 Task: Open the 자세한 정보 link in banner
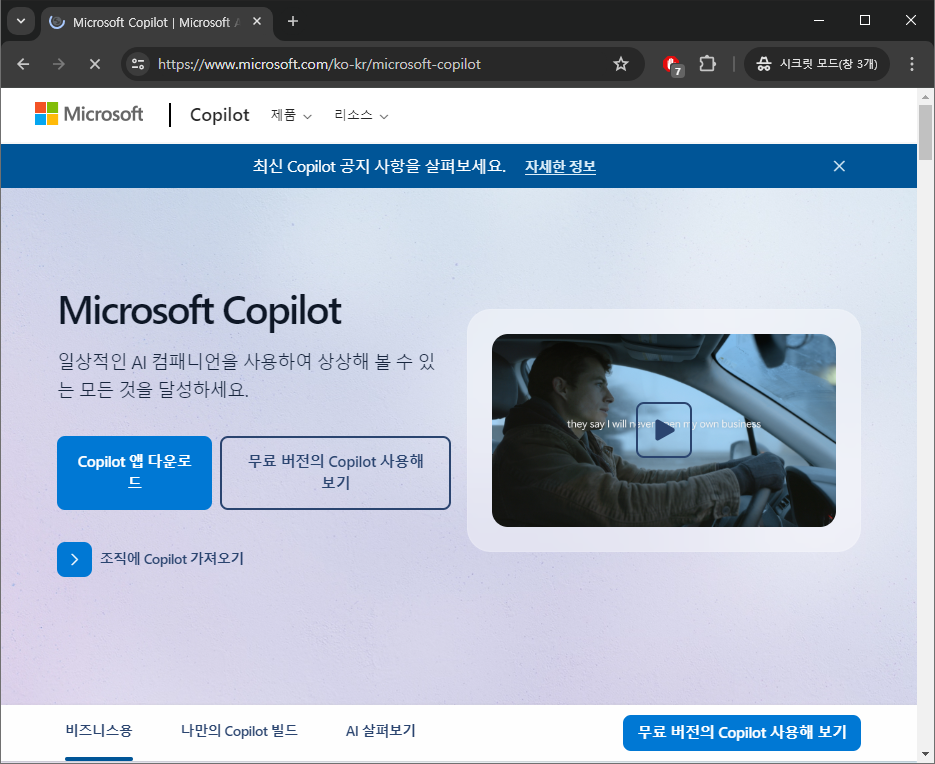[560, 166]
